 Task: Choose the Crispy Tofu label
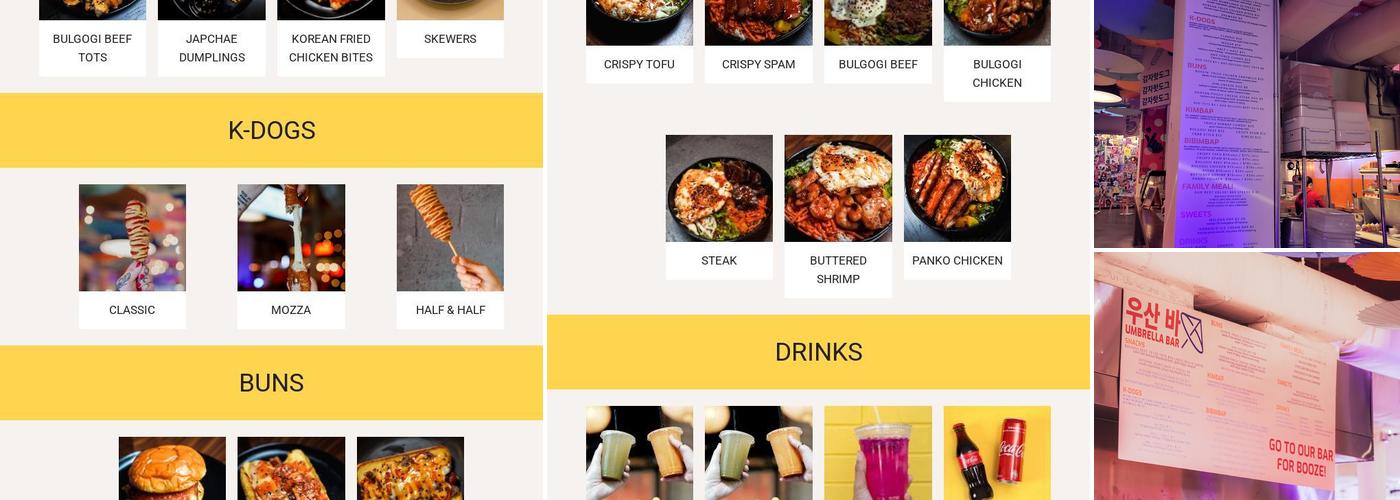coord(639,64)
